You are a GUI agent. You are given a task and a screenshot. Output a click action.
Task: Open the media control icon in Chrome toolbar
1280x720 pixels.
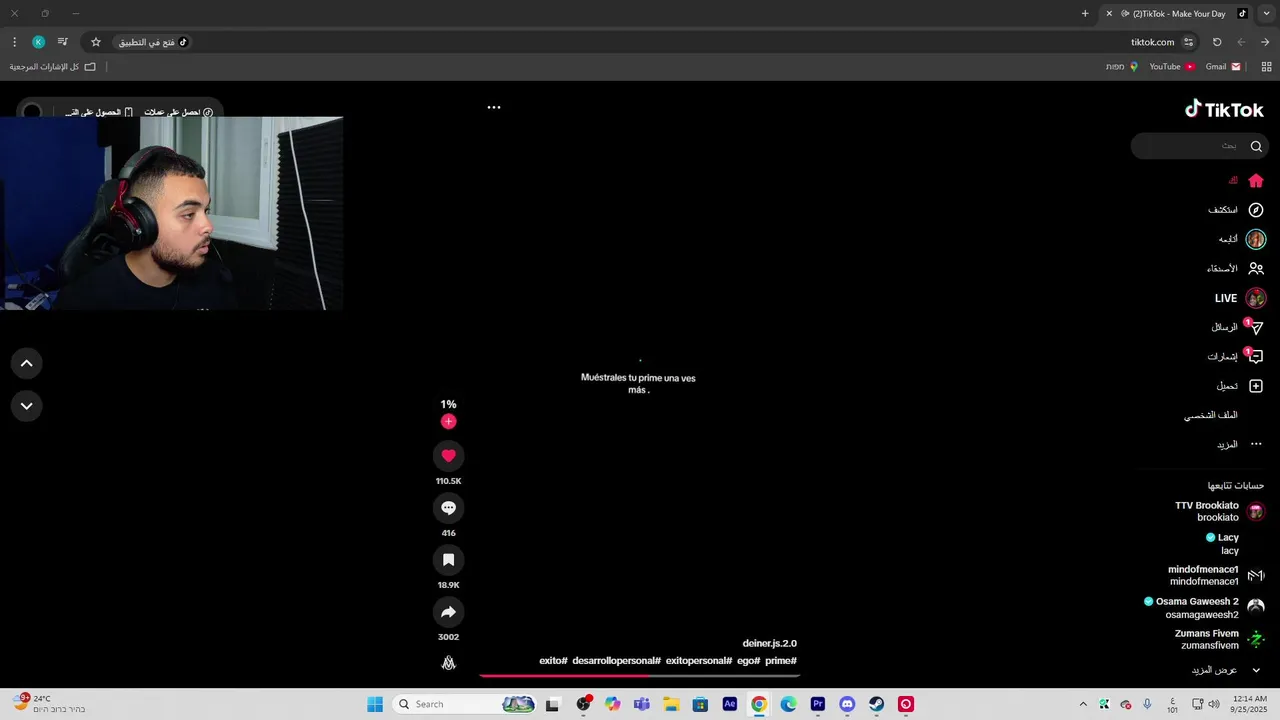point(63,42)
